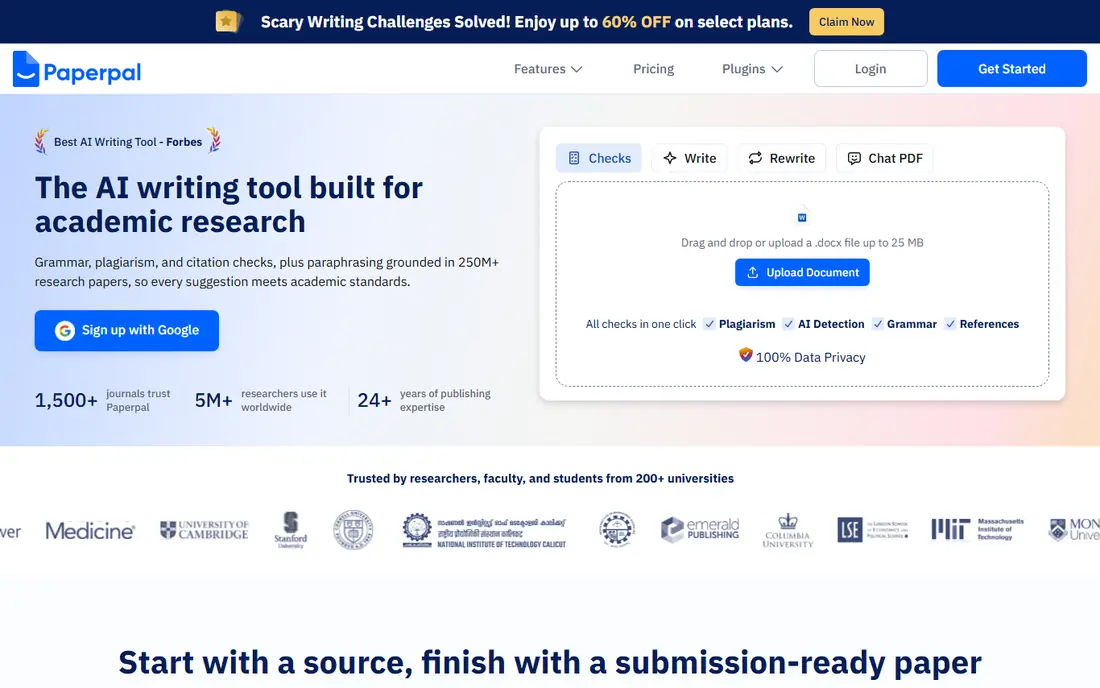Click the 'All checks in one click' label

[641, 324]
